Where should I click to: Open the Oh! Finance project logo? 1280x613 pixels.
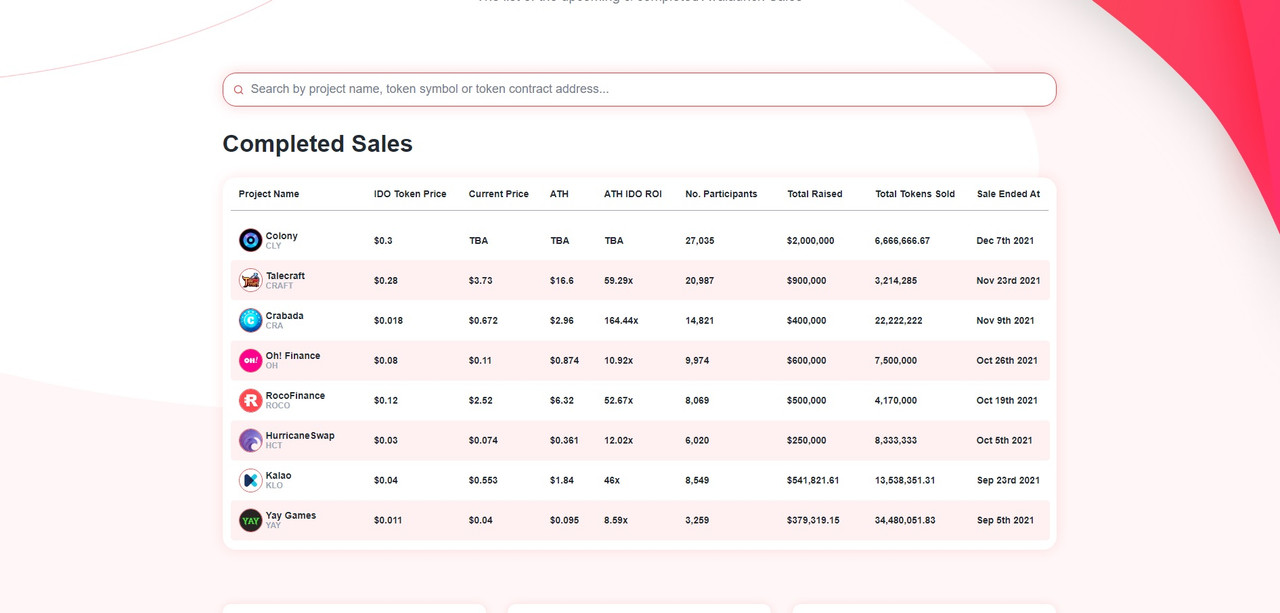[250, 360]
